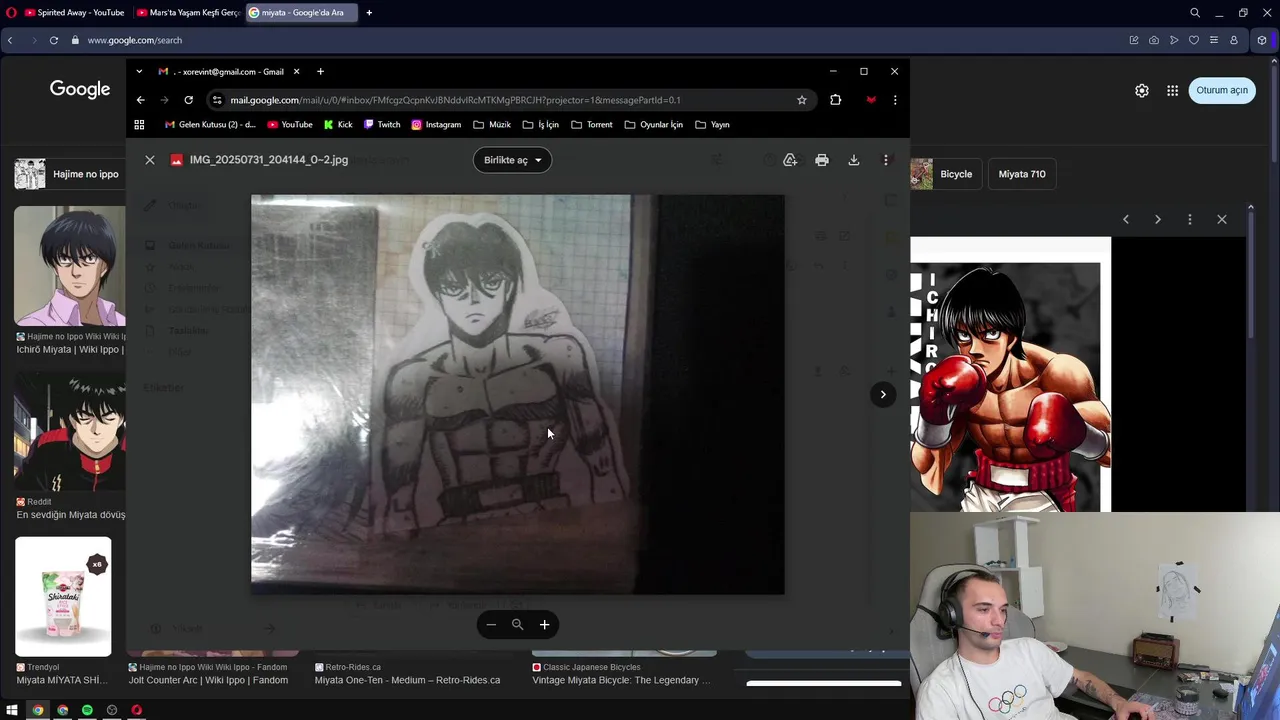Screen dimensions: 1280x720
Task: Open the Twitch bookmark
Action: point(382,125)
